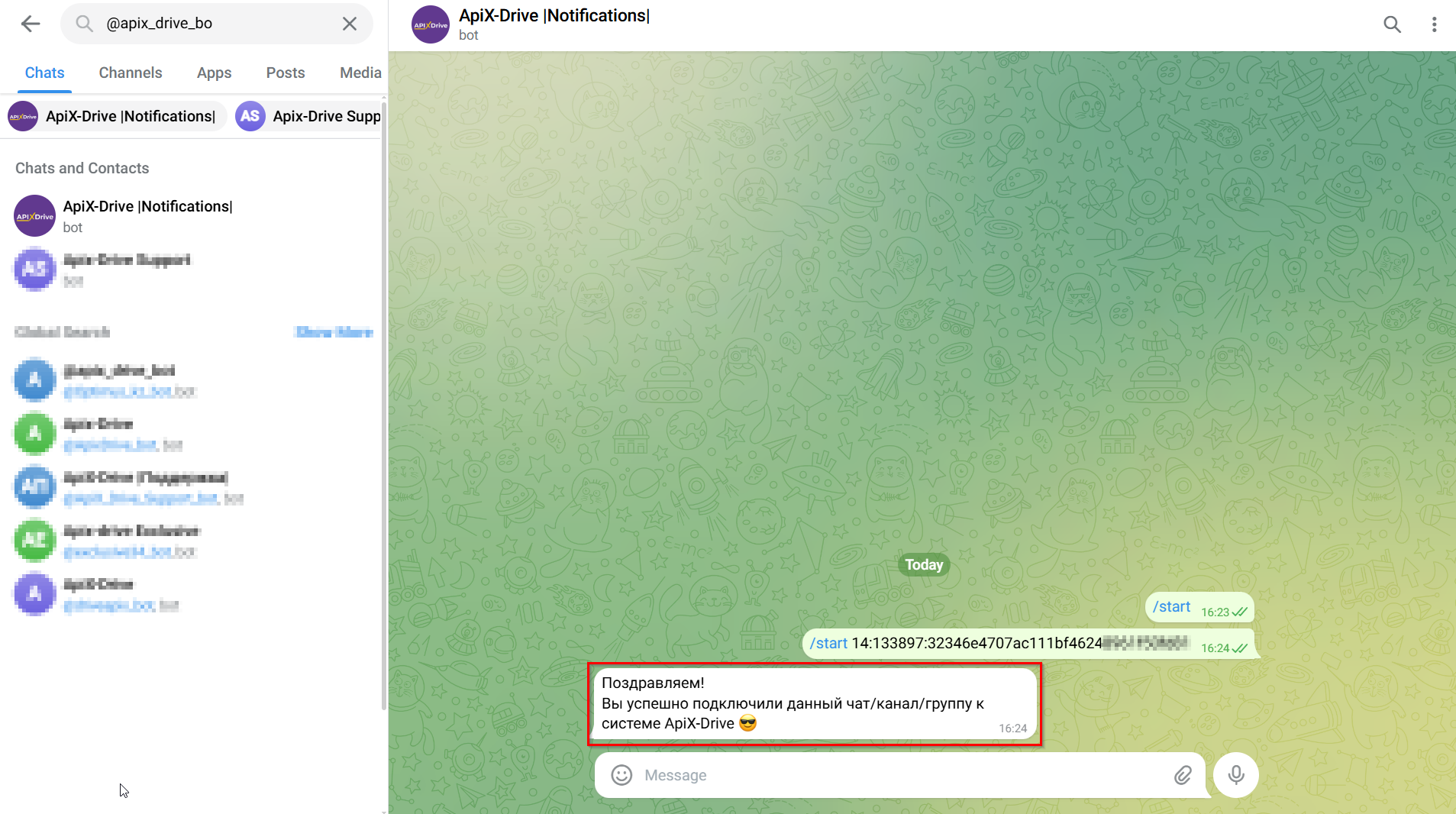Image resolution: width=1456 pixels, height=814 pixels.
Task: Clear the @apix_drive_bo search query
Action: (x=350, y=24)
